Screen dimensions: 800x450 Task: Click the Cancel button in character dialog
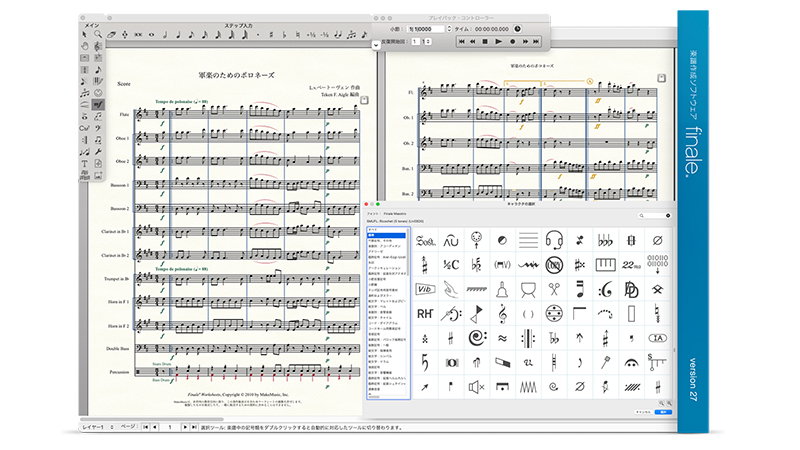pos(643,412)
